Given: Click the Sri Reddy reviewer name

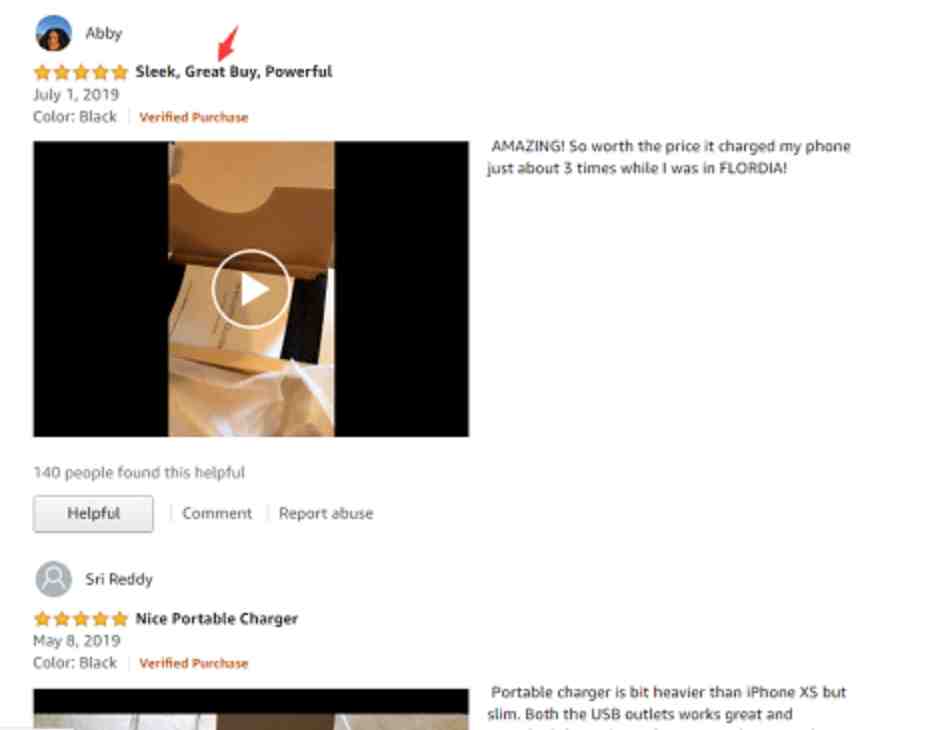Looking at the screenshot, I should 119,579.
